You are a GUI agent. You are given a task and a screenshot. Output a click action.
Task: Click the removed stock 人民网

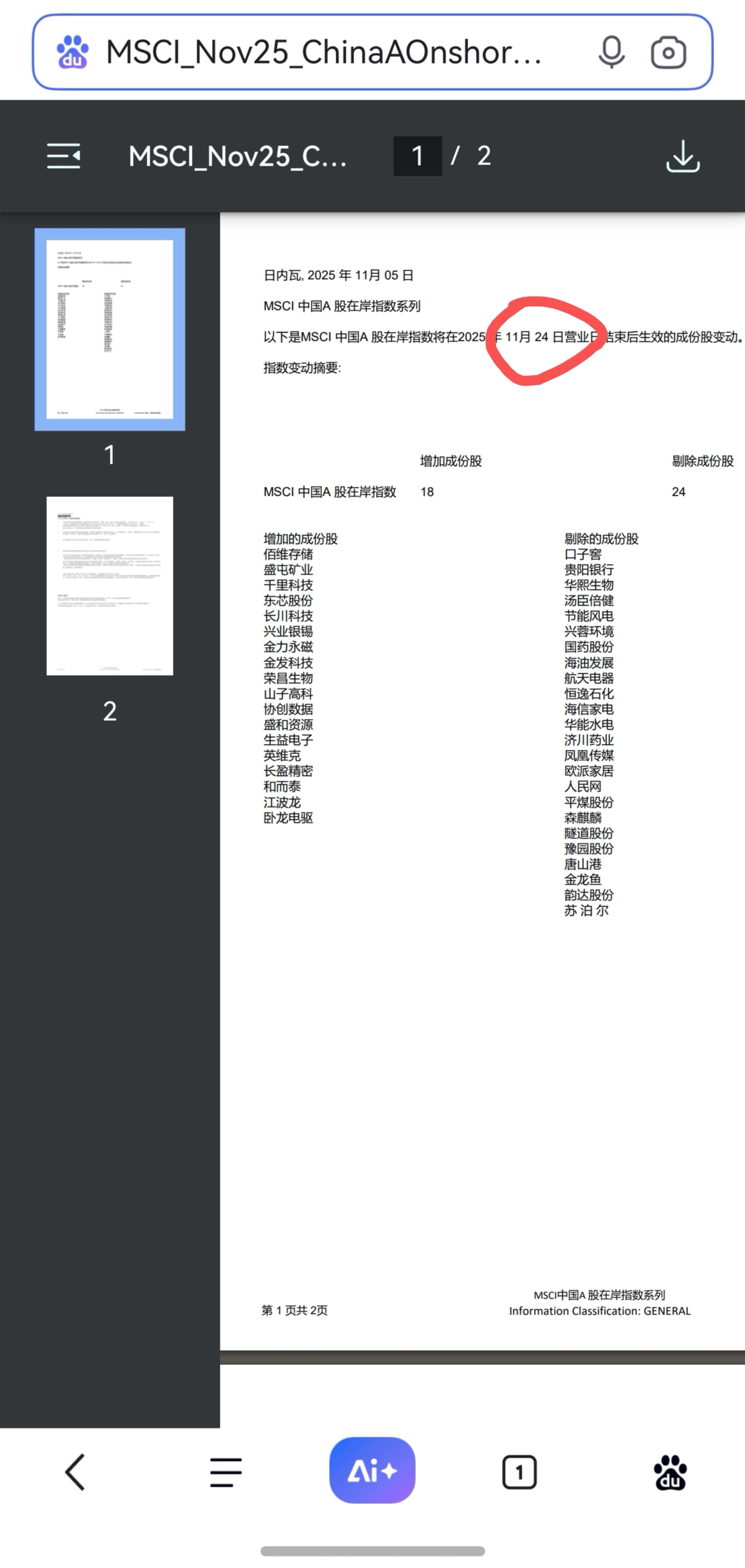click(583, 787)
